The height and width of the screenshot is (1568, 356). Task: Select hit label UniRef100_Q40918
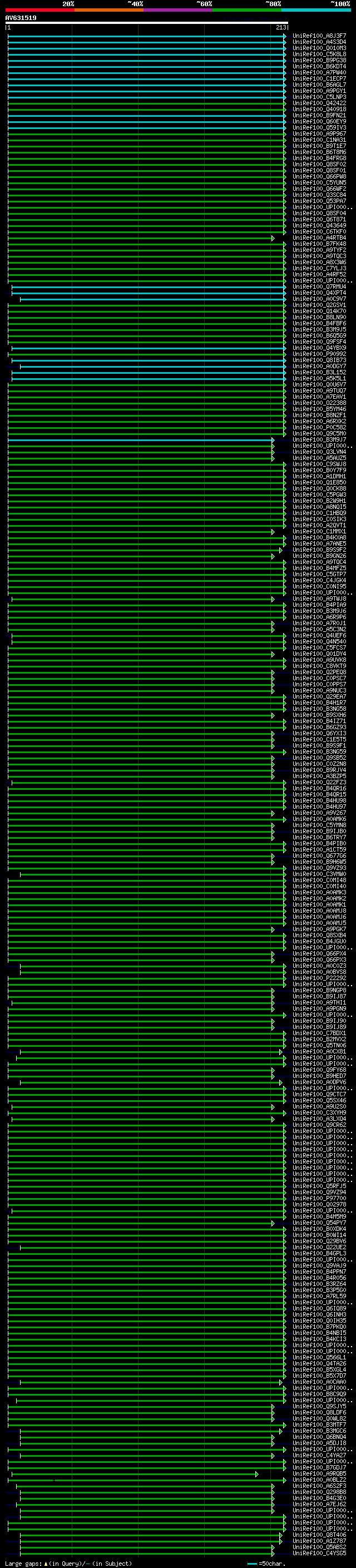coord(319,109)
